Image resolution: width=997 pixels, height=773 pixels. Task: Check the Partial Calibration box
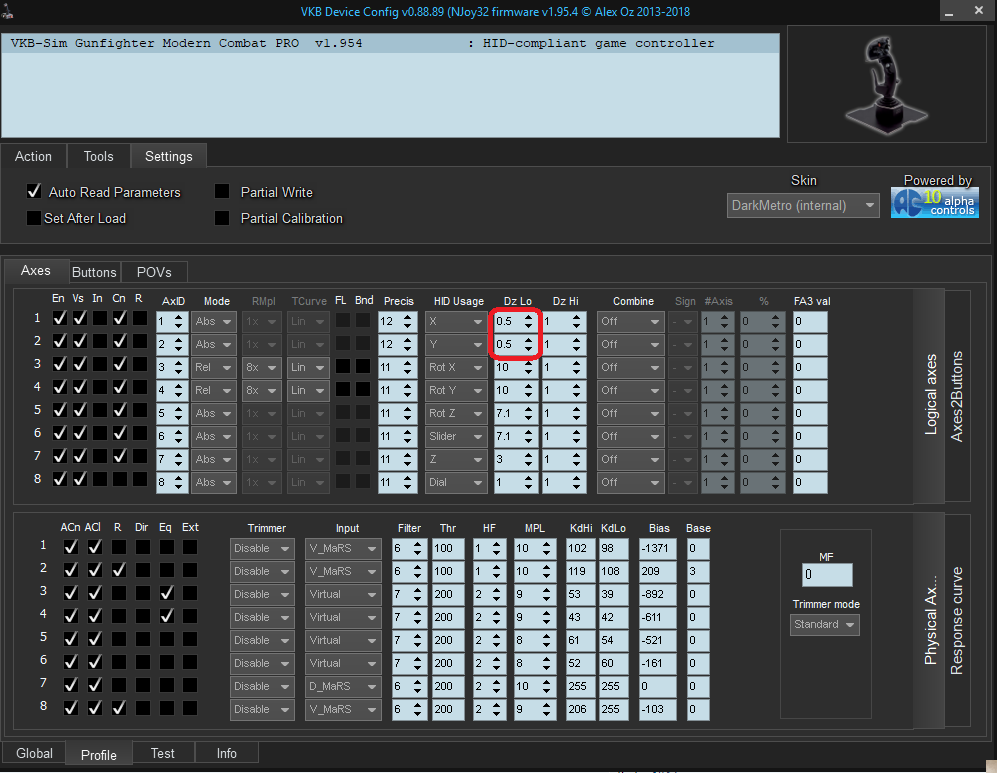tap(222, 218)
